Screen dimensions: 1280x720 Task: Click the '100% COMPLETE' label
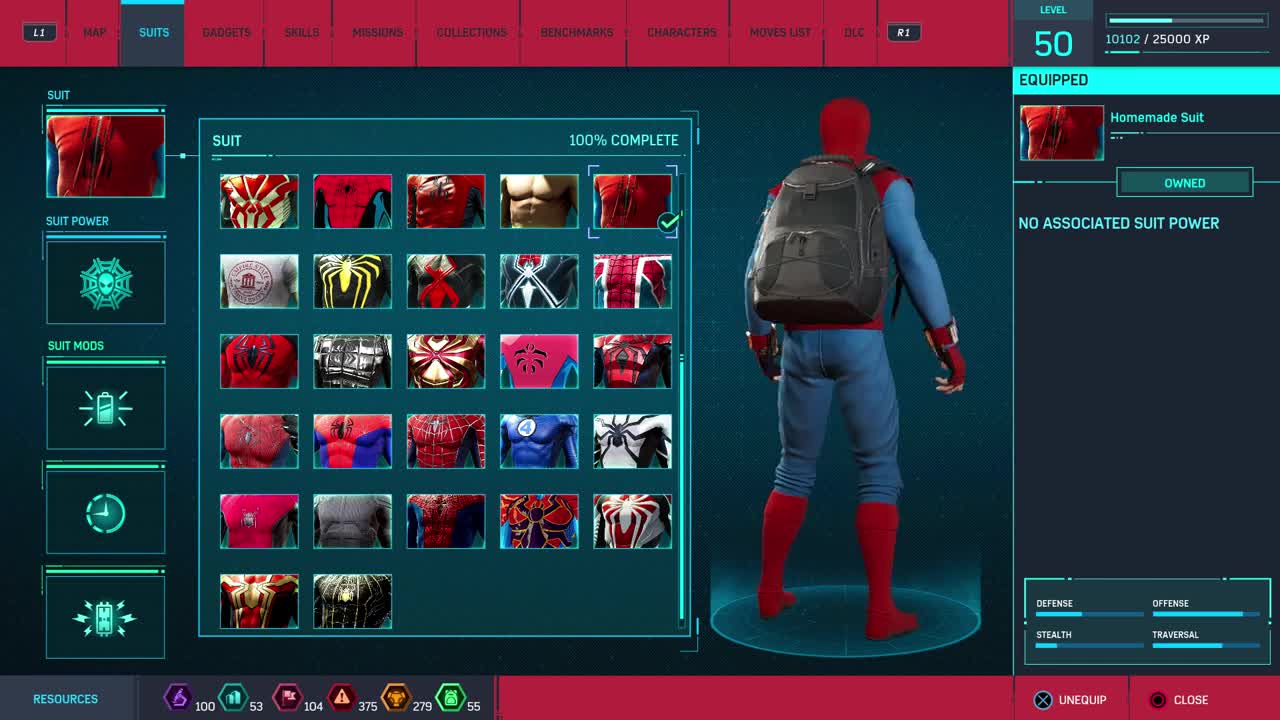[623, 141]
